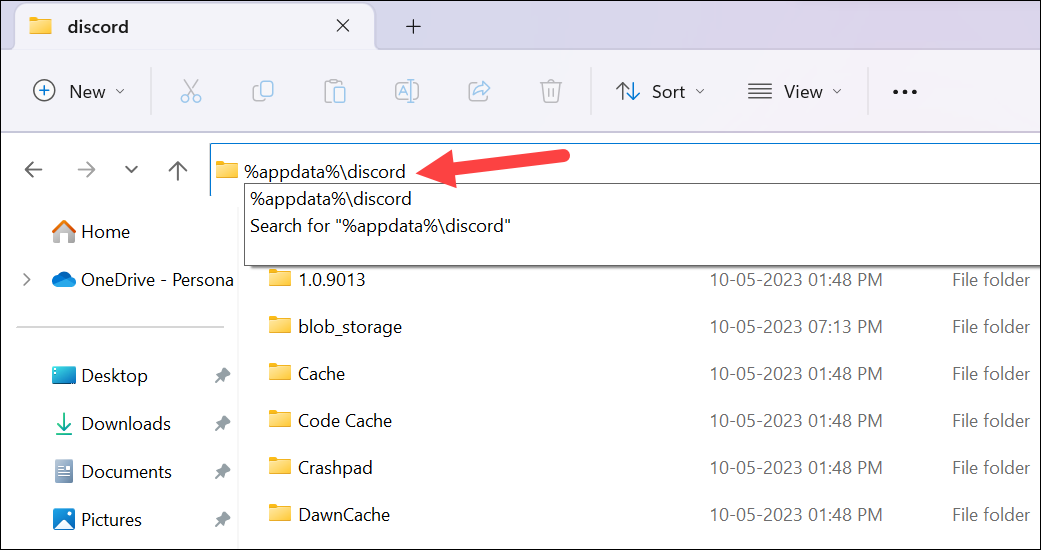The width and height of the screenshot is (1041, 550).
Task: Show recent locations dropdown chevron
Action: [131, 170]
